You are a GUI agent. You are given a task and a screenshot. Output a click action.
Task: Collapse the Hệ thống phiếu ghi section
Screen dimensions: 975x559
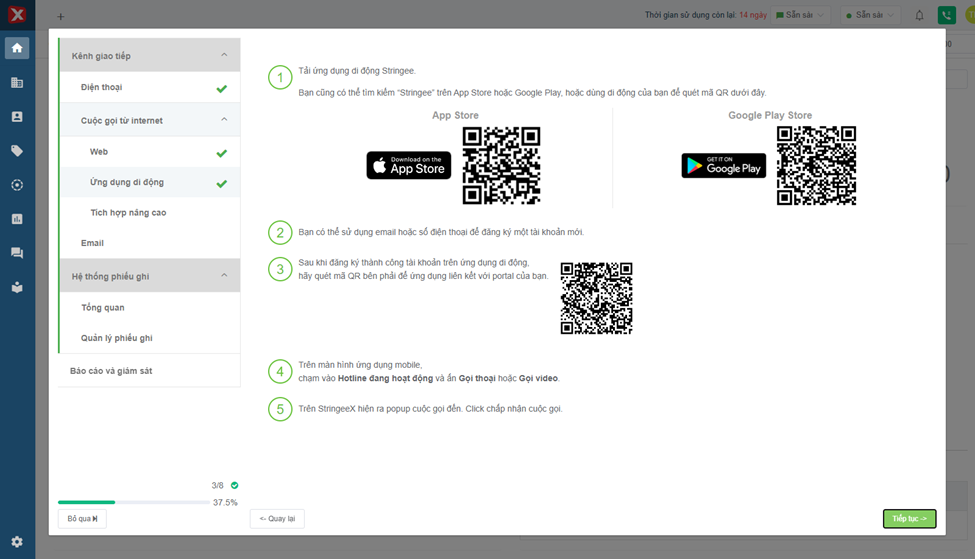224,276
